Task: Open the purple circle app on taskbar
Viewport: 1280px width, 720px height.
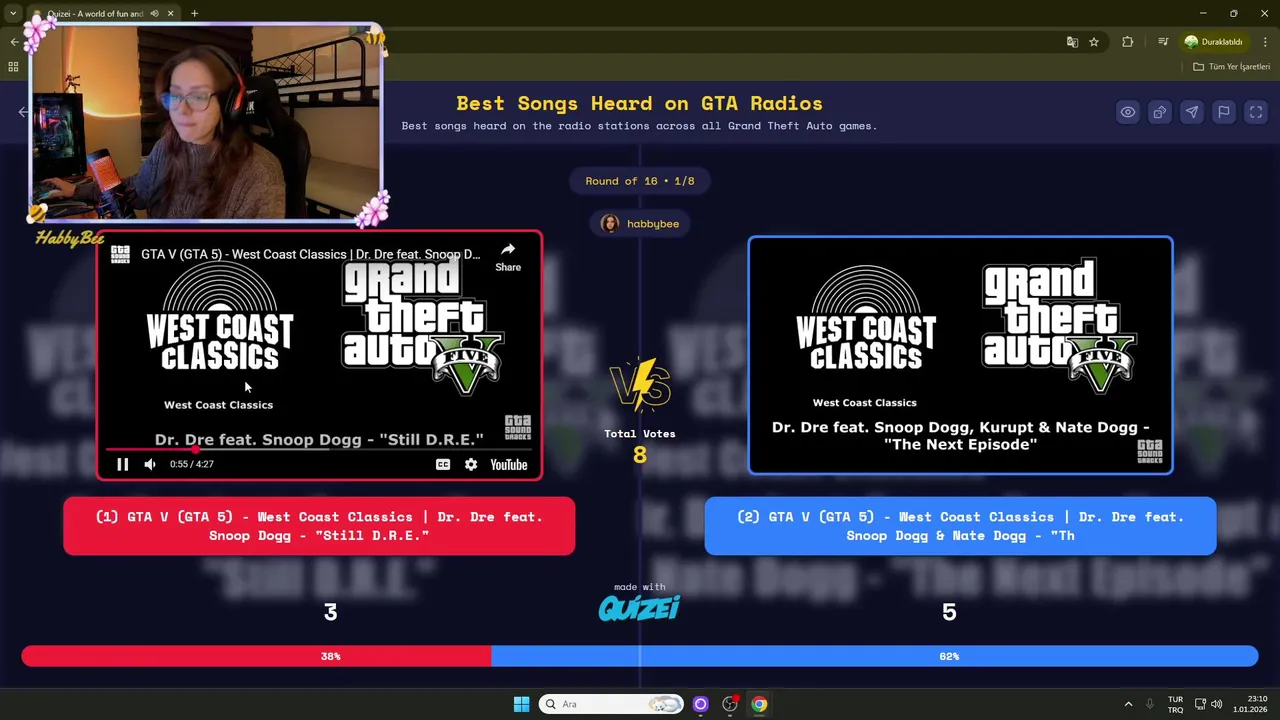Action: coord(700,704)
